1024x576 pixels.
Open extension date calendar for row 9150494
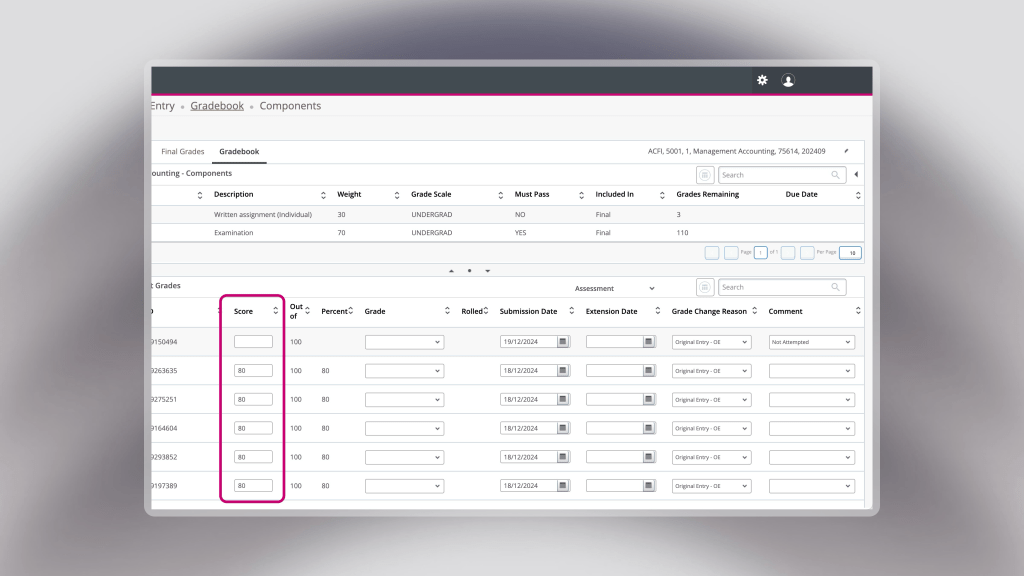pos(648,342)
